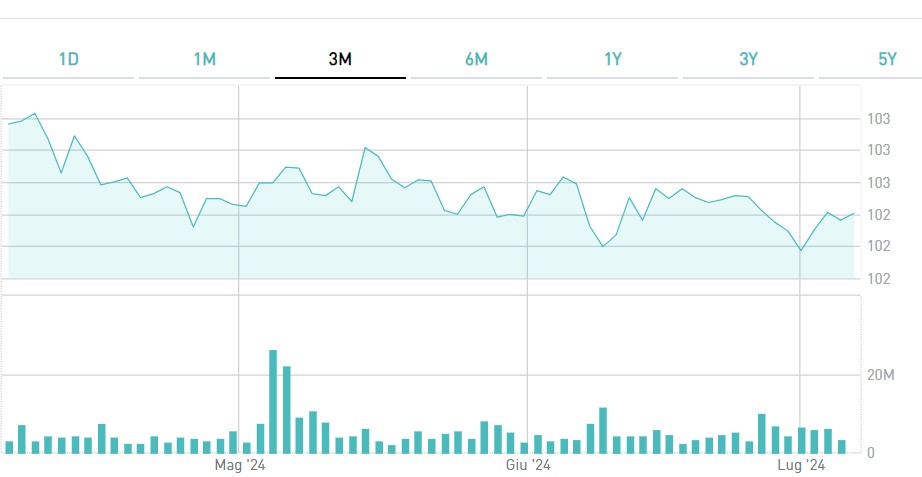The width and height of the screenshot is (922, 477).
Task: Click the last volume bar on the right
Action: click(842, 446)
